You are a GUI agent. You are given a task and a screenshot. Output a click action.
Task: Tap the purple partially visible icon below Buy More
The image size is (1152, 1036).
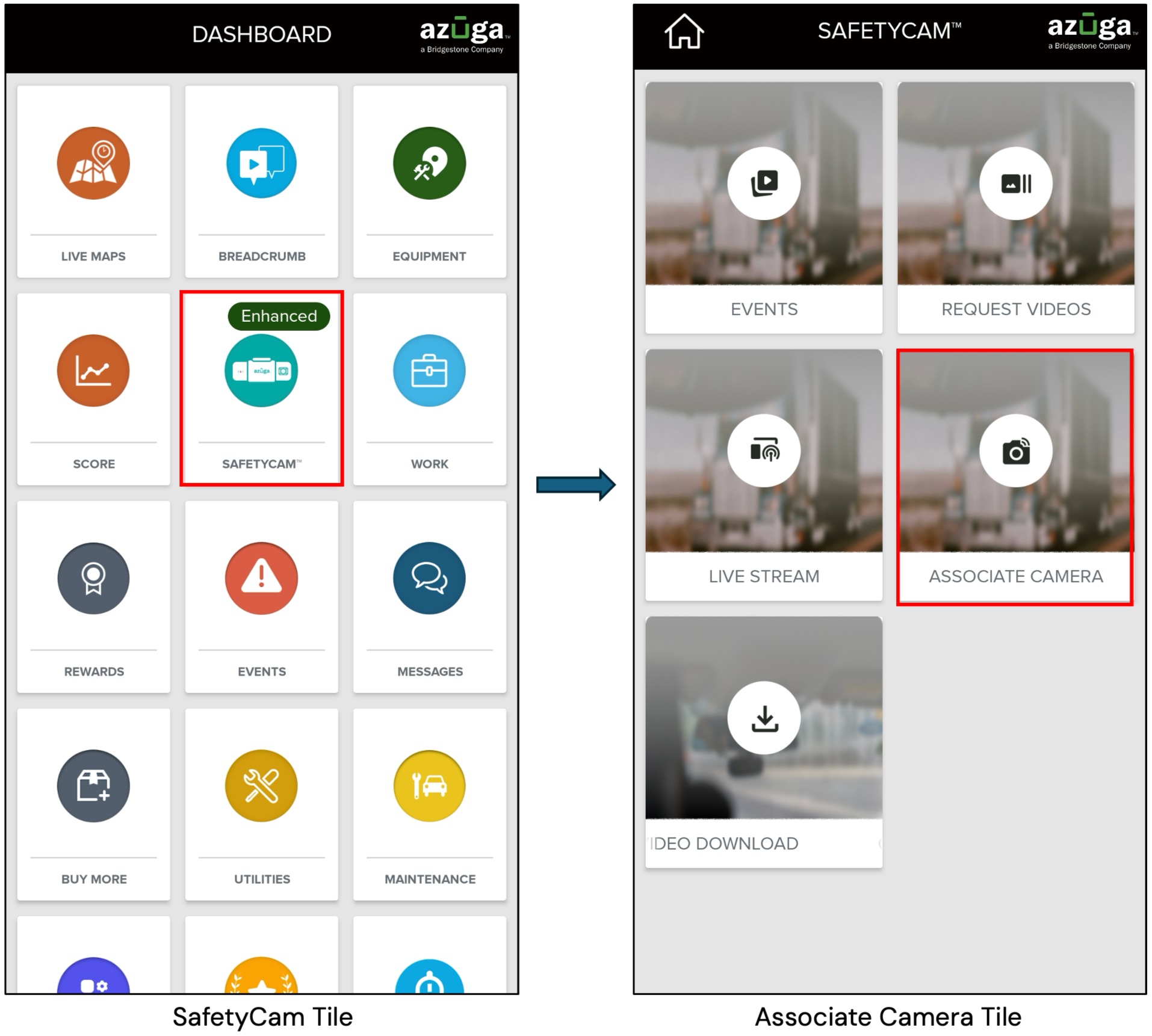click(x=93, y=975)
